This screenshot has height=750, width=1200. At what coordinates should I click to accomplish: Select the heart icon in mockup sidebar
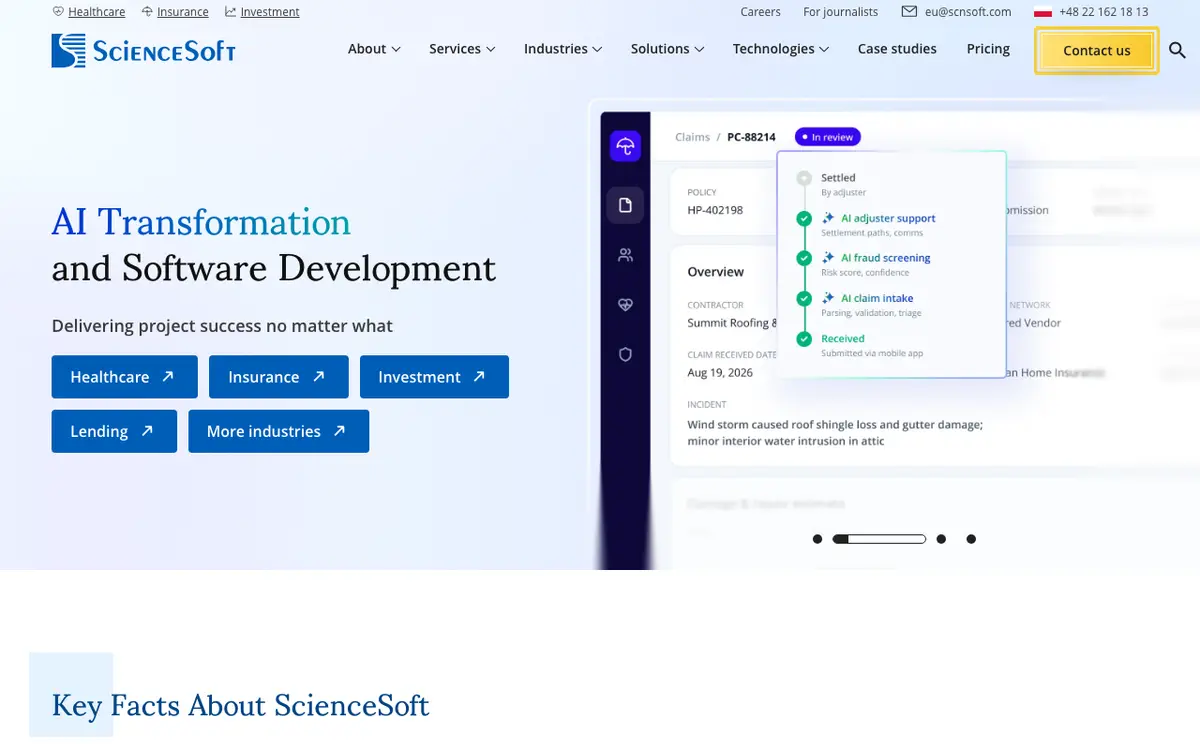[625, 305]
